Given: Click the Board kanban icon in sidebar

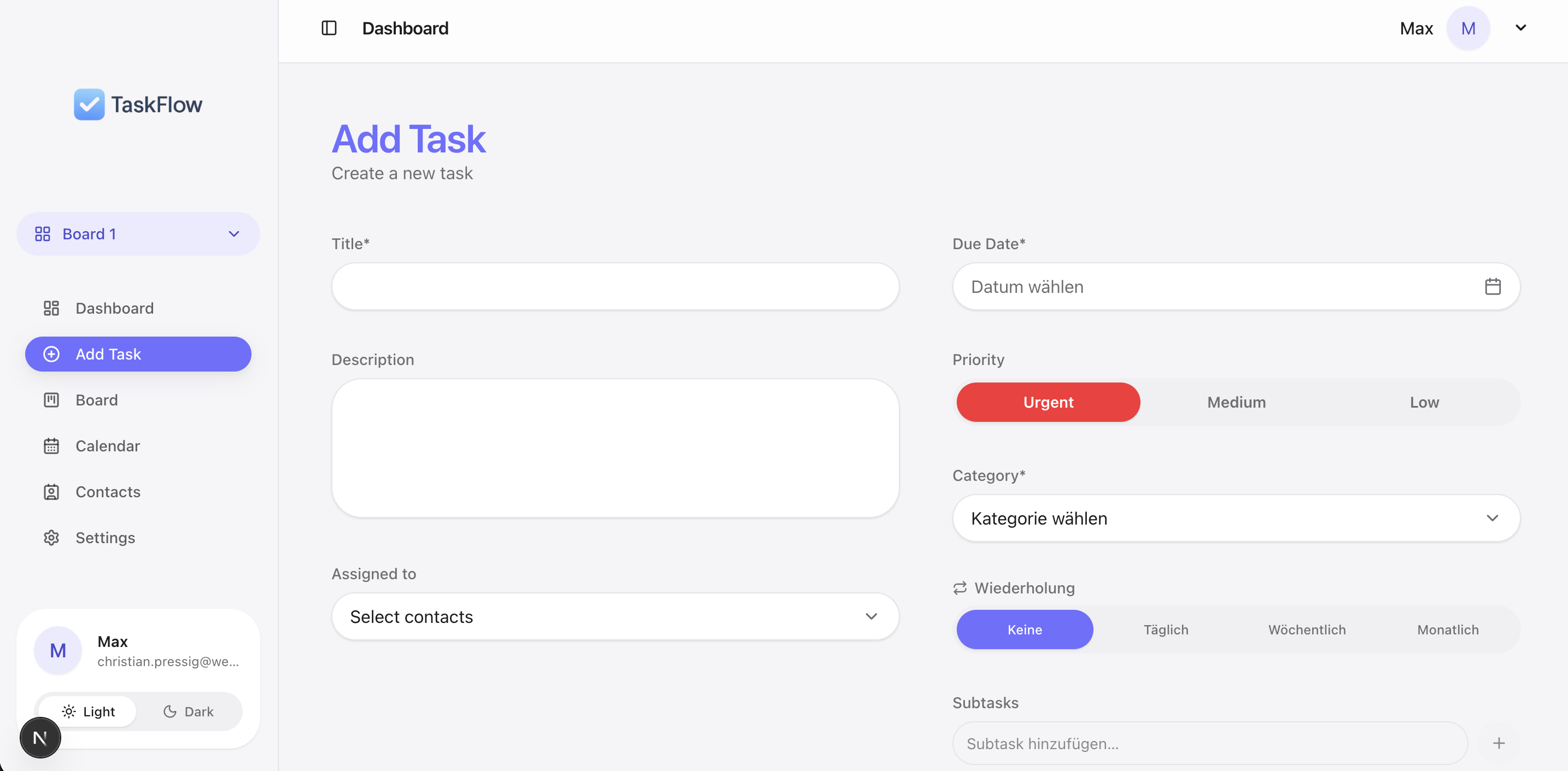Looking at the screenshot, I should (x=51, y=401).
